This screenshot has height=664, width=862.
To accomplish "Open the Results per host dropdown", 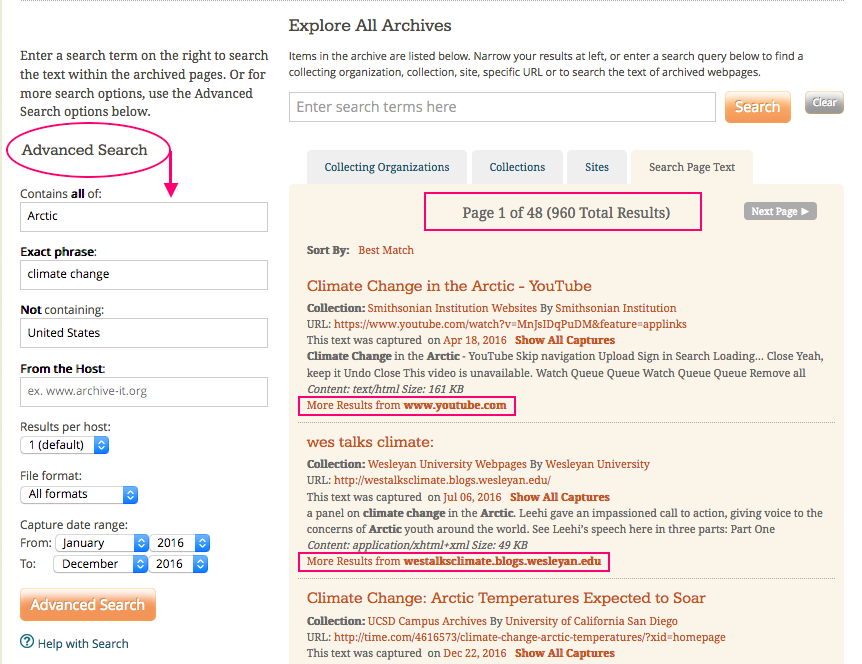I will 64,444.
